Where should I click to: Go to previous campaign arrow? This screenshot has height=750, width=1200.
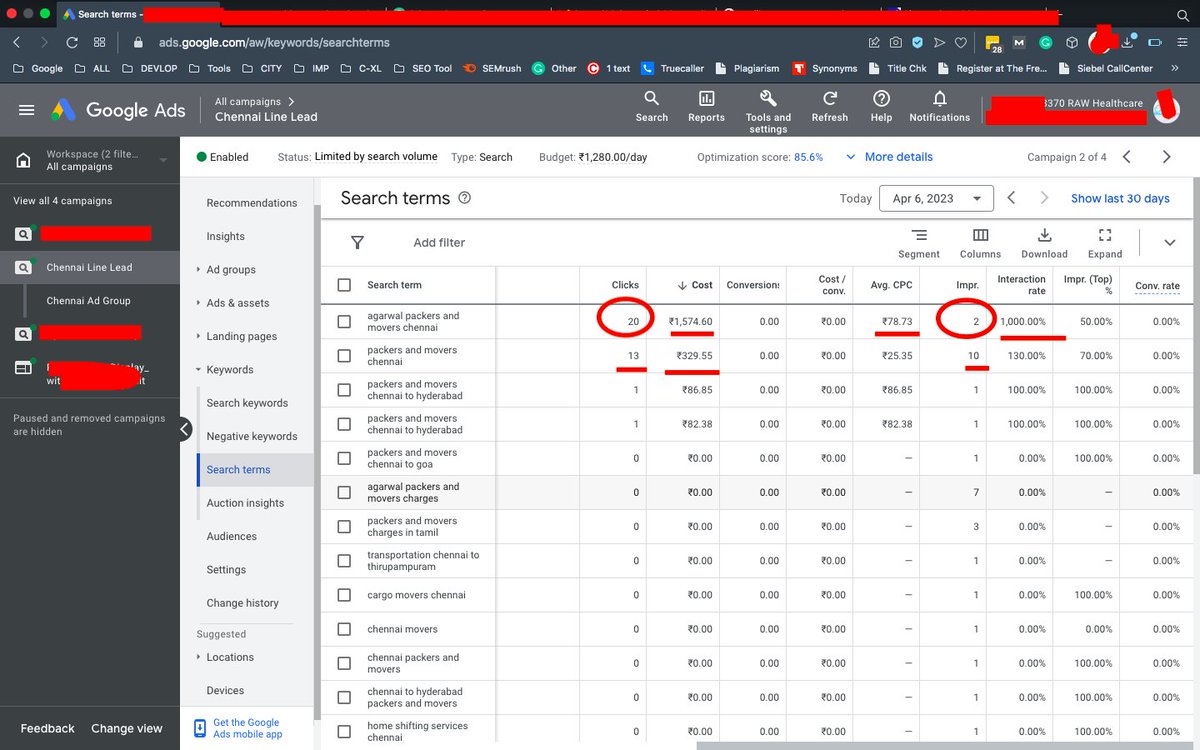click(x=1127, y=157)
